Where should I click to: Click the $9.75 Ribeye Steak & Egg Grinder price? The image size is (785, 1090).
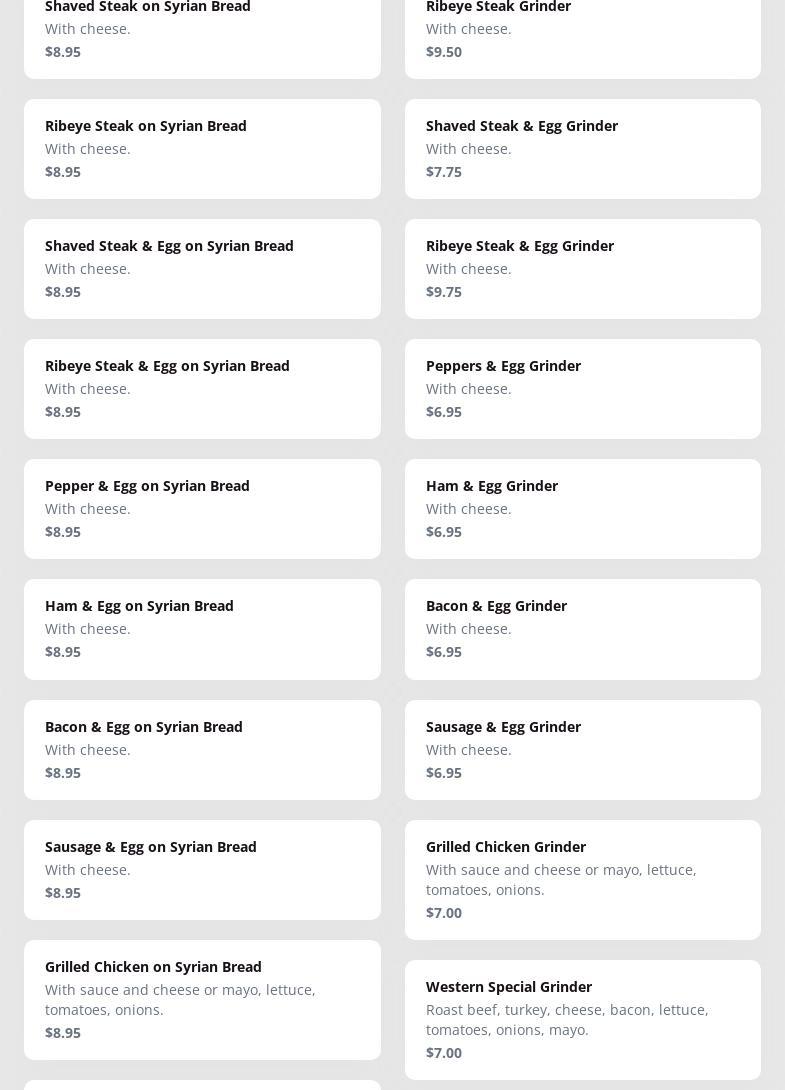coord(444,292)
